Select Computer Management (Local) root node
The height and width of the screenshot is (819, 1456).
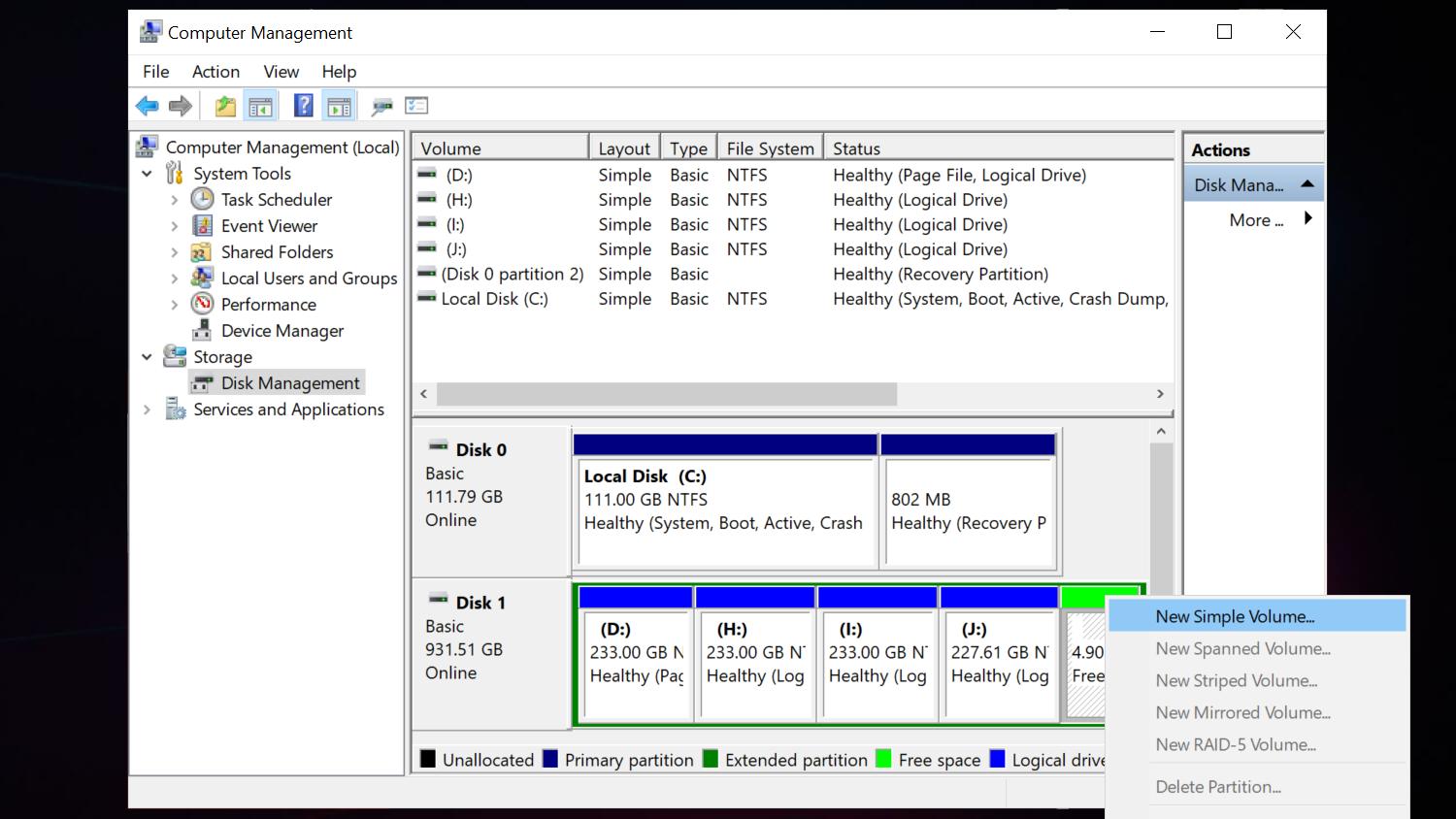pos(281,147)
